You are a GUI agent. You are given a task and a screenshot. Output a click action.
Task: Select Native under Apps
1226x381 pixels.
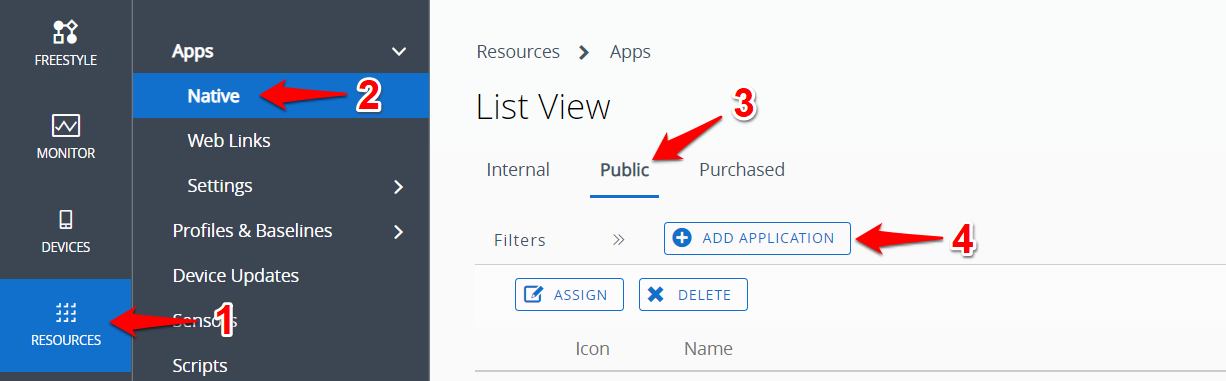pos(213,96)
